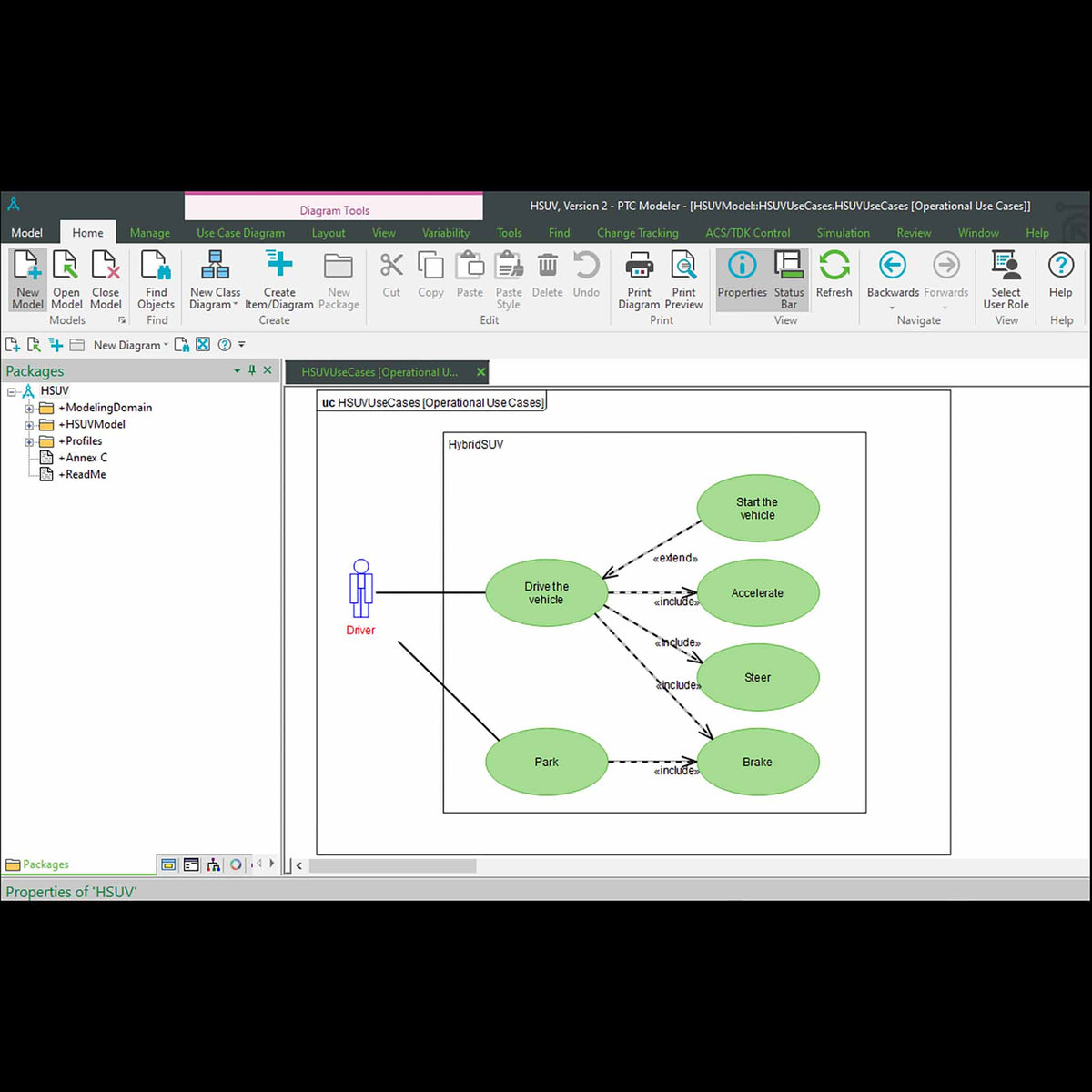Navigate Backwards with the left arrow icon
1092x1092 pixels.
[892, 265]
